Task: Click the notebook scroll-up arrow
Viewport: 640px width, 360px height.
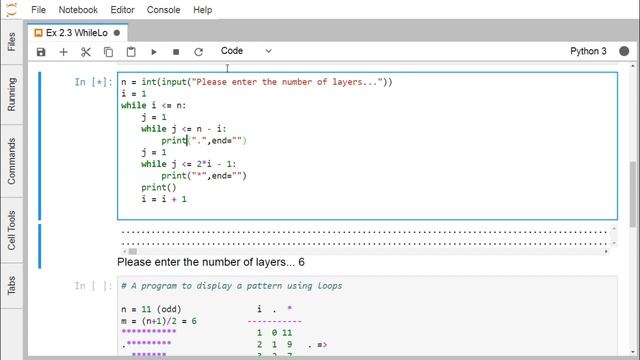Action: (x=633, y=66)
